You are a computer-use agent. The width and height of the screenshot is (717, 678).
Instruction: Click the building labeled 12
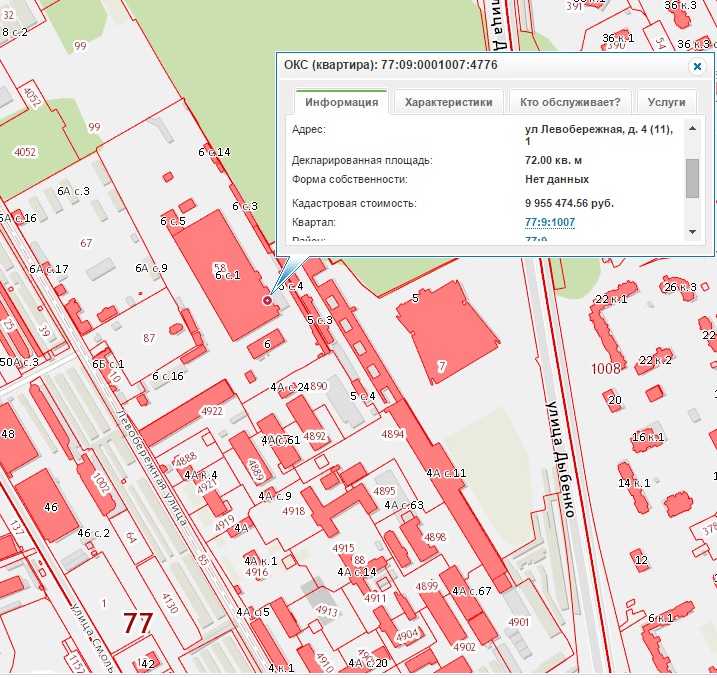pyautogui.click(x=641, y=560)
